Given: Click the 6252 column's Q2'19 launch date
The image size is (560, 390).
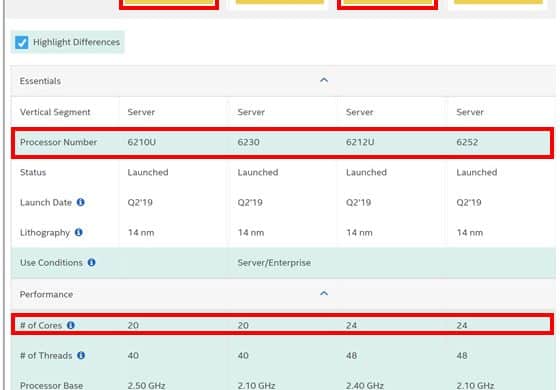Looking at the screenshot, I should [x=469, y=202].
